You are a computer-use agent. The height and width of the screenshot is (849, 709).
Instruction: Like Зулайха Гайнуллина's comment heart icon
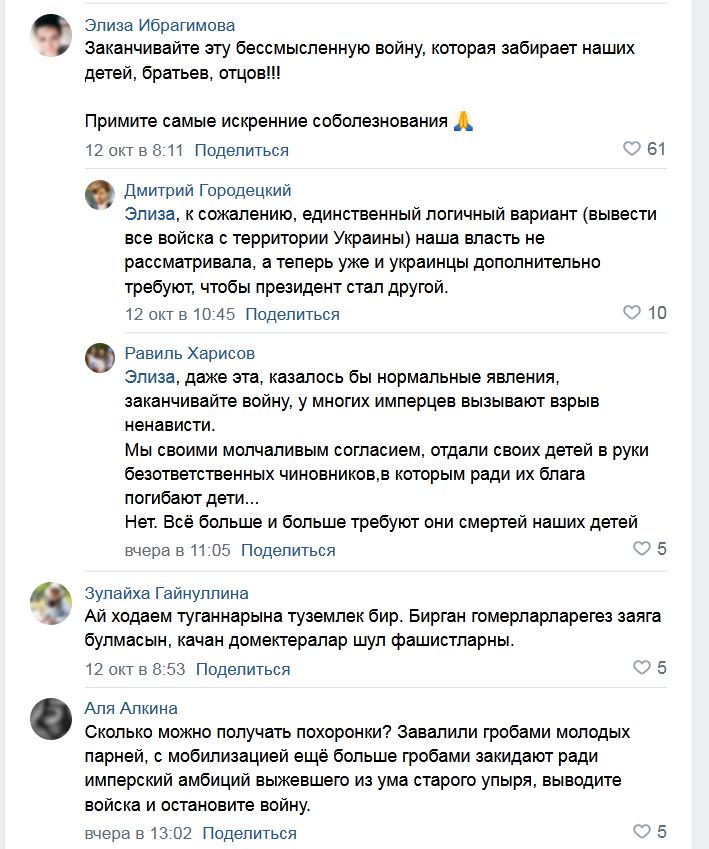[642, 667]
